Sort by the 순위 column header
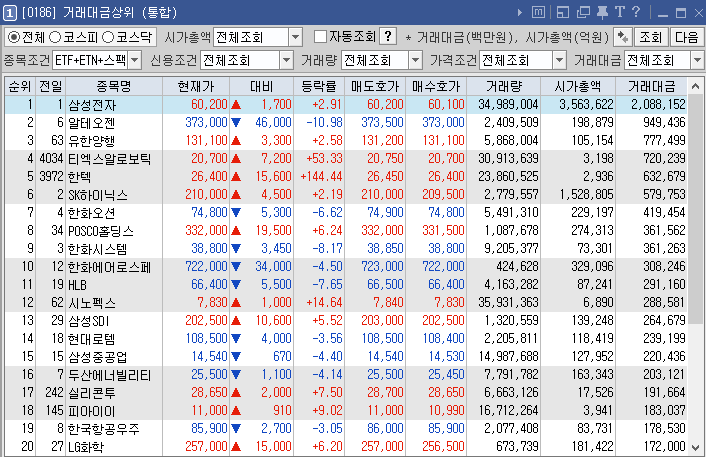Viewport: 706px width, 457px height. [x=20, y=86]
